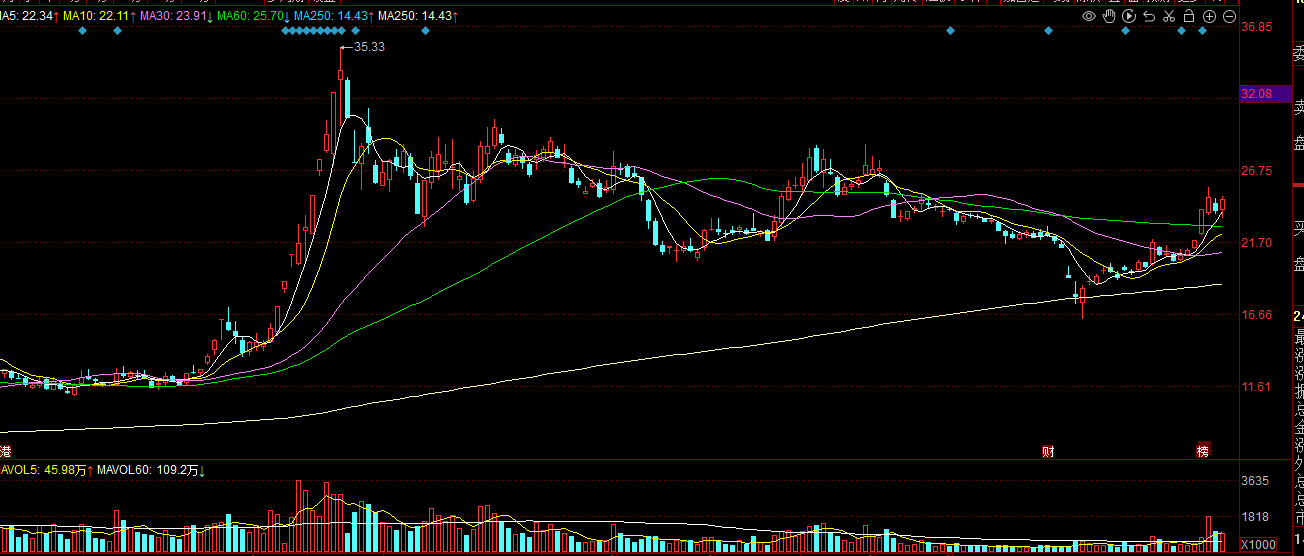Click the red 榜 marker on chart
The height and width of the screenshot is (556, 1304).
(x=1203, y=451)
